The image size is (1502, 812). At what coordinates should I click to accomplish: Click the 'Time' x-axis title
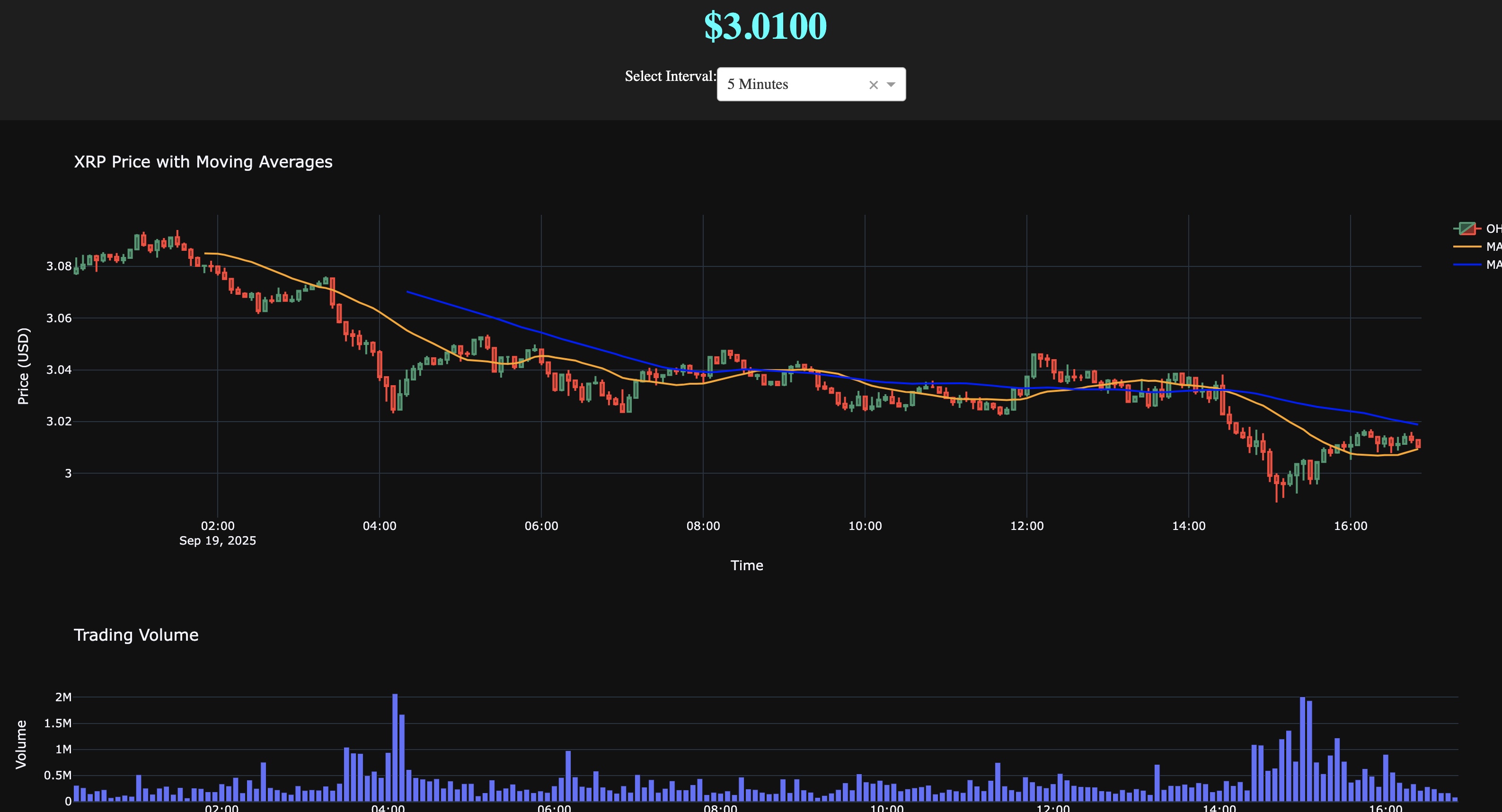click(x=746, y=565)
